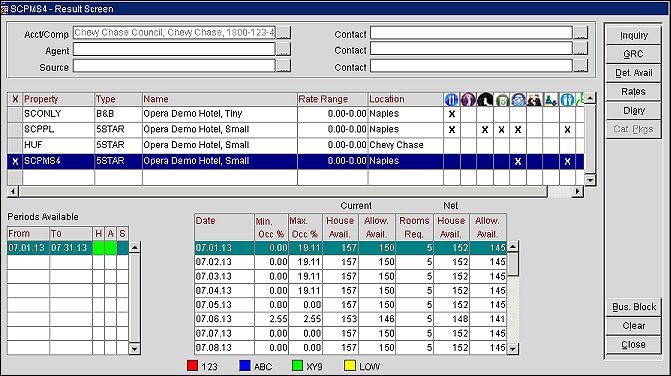Viewport: 671px width, 376px height.
Task: Click the black silhouette feature icon
Action: (485, 99)
